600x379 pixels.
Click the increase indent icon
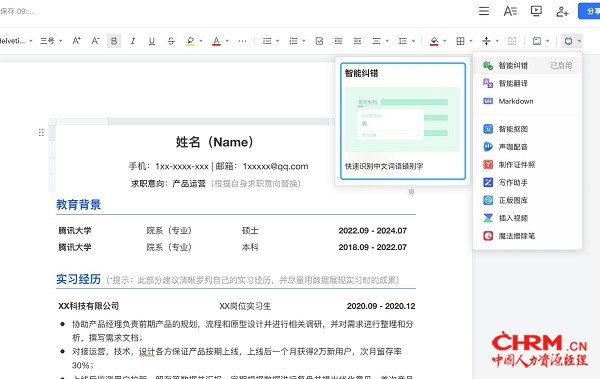[x=357, y=41]
